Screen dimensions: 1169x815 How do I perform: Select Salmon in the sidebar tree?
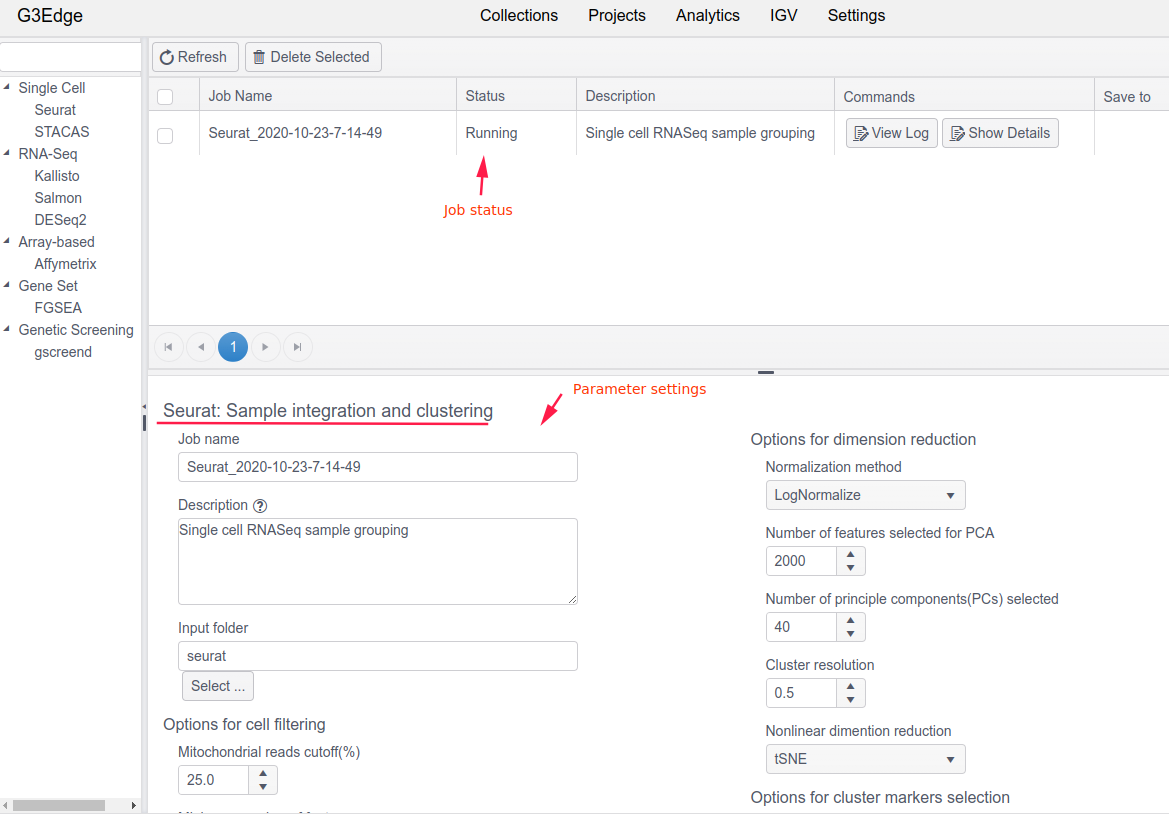tap(58, 198)
